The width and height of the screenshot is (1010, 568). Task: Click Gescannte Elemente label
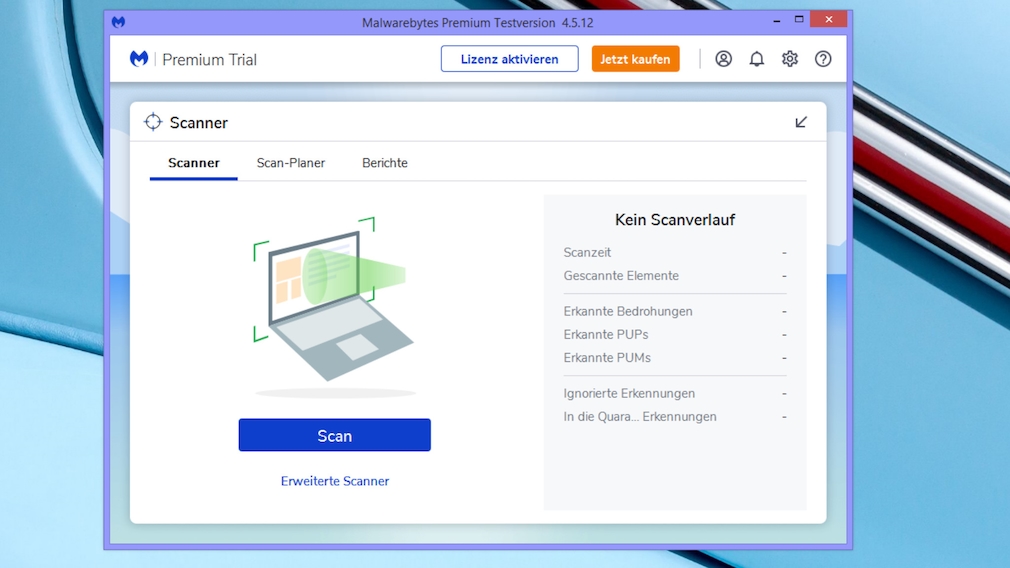pos(621,276)
